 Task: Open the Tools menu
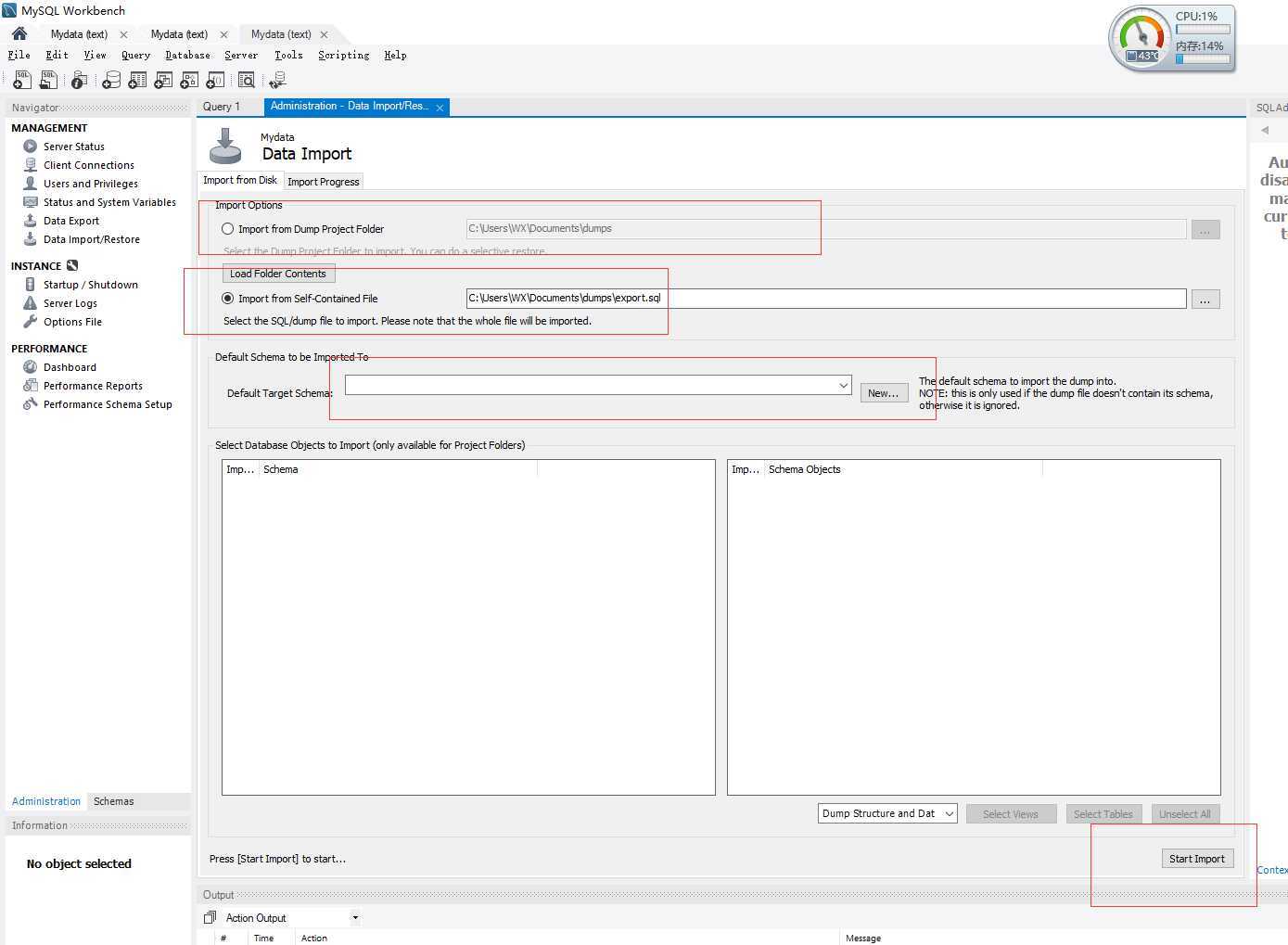coord(288,55)
